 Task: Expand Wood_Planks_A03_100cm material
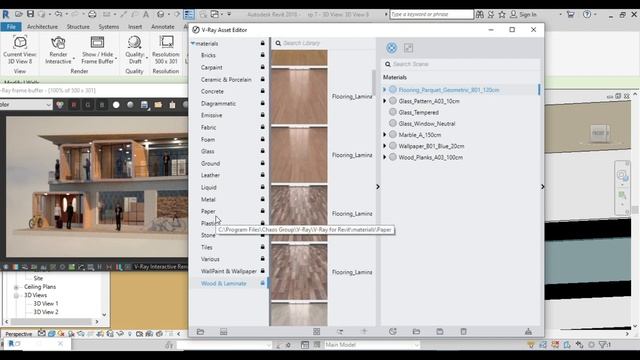point(384,157)
